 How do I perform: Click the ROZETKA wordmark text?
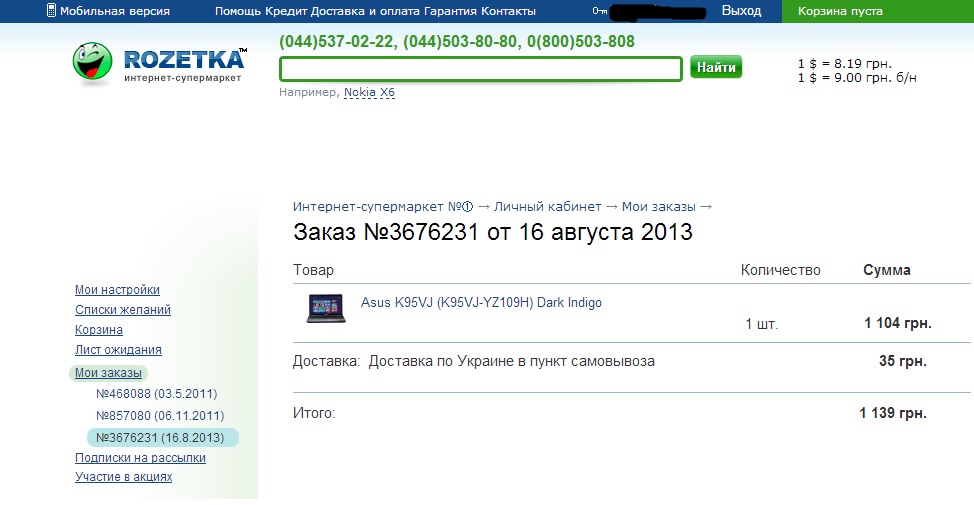184,60
